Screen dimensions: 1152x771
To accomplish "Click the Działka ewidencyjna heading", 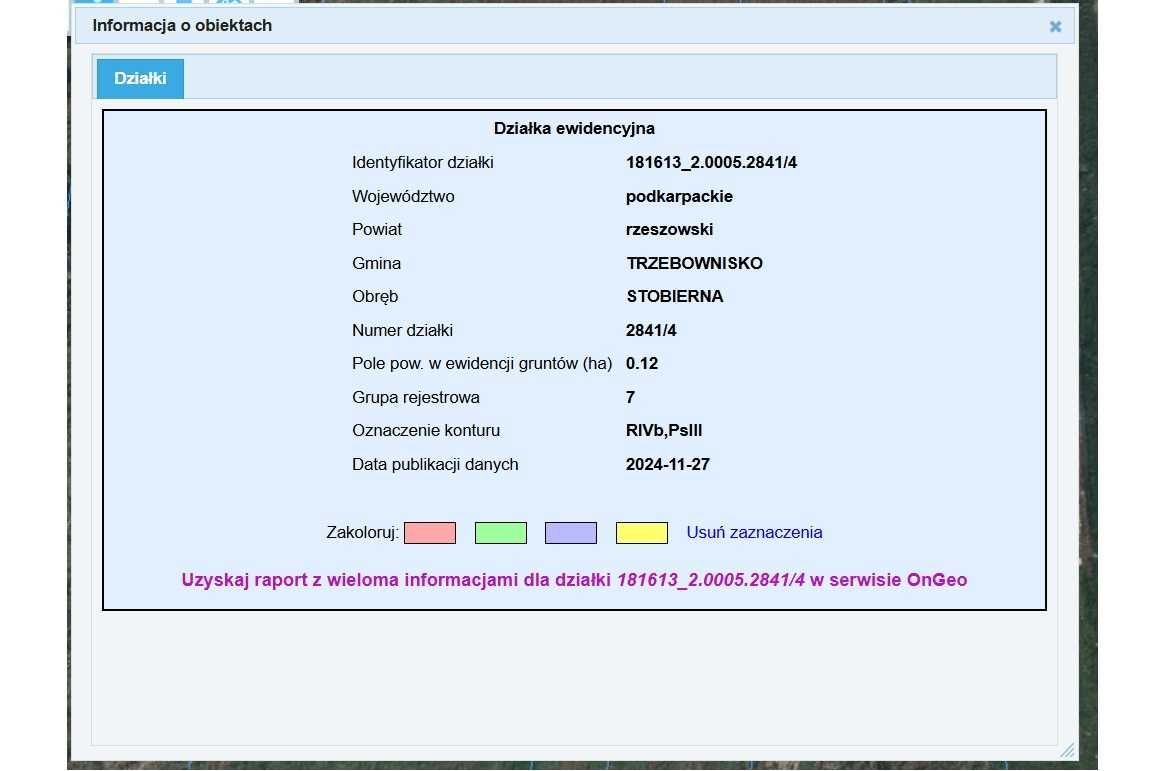I will (574, 129).
